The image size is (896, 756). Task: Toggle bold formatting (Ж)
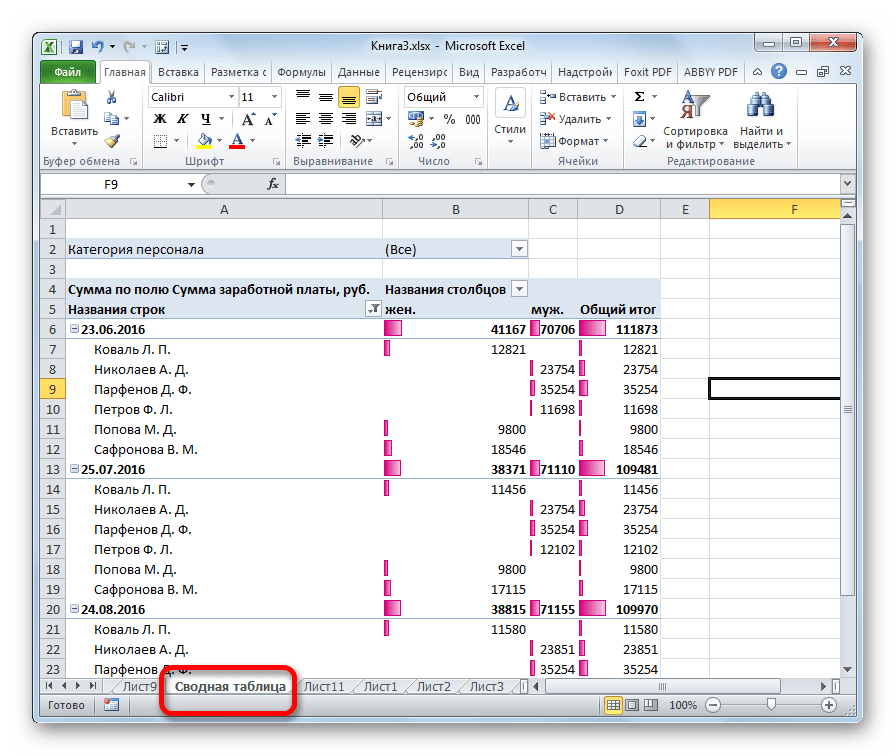159,119
